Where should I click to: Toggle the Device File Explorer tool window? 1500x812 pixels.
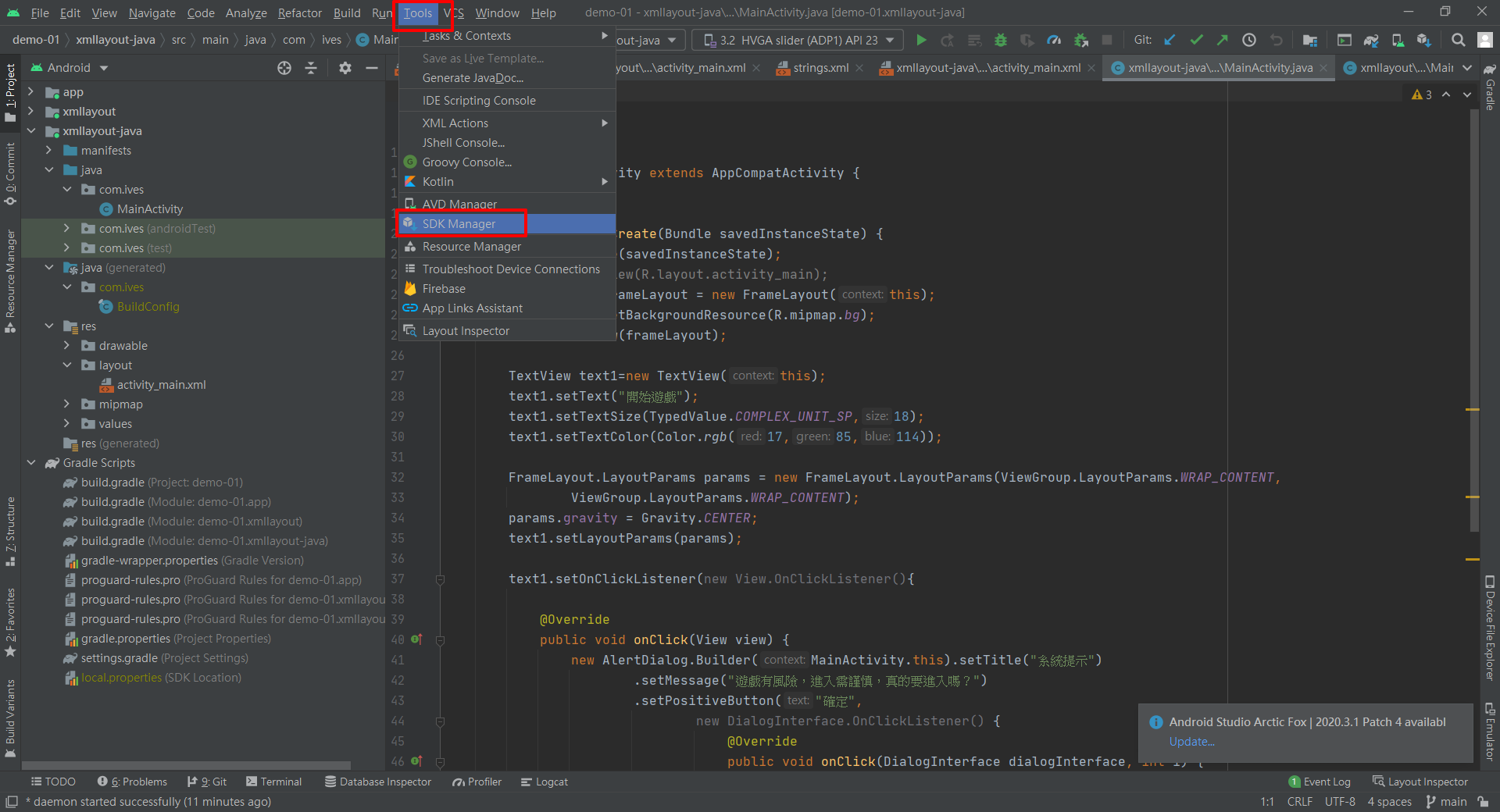point(1490,629)
